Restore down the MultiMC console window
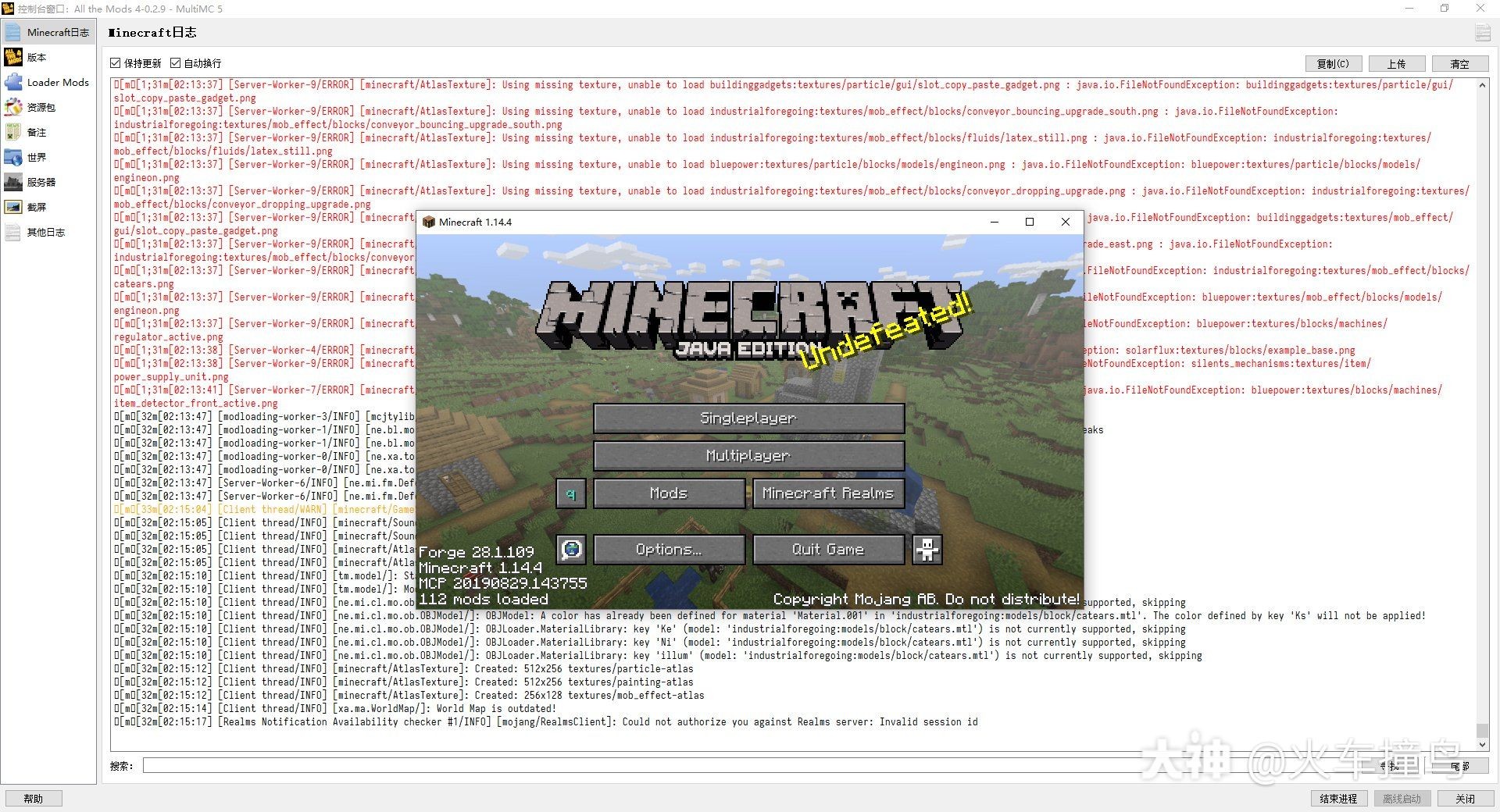The width and height of the screenshot is (1500, 812). (x=1445, y=9)
